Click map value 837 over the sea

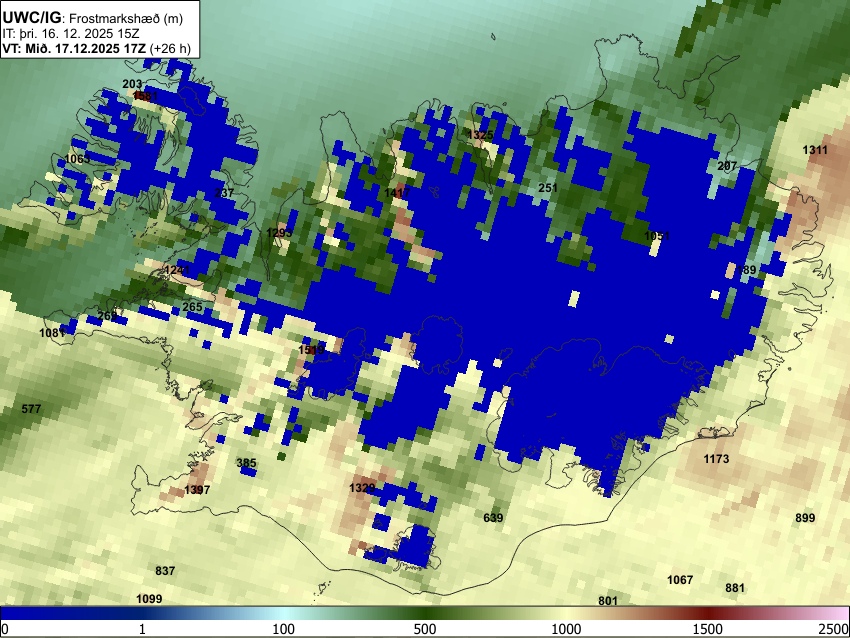(165, 571)
